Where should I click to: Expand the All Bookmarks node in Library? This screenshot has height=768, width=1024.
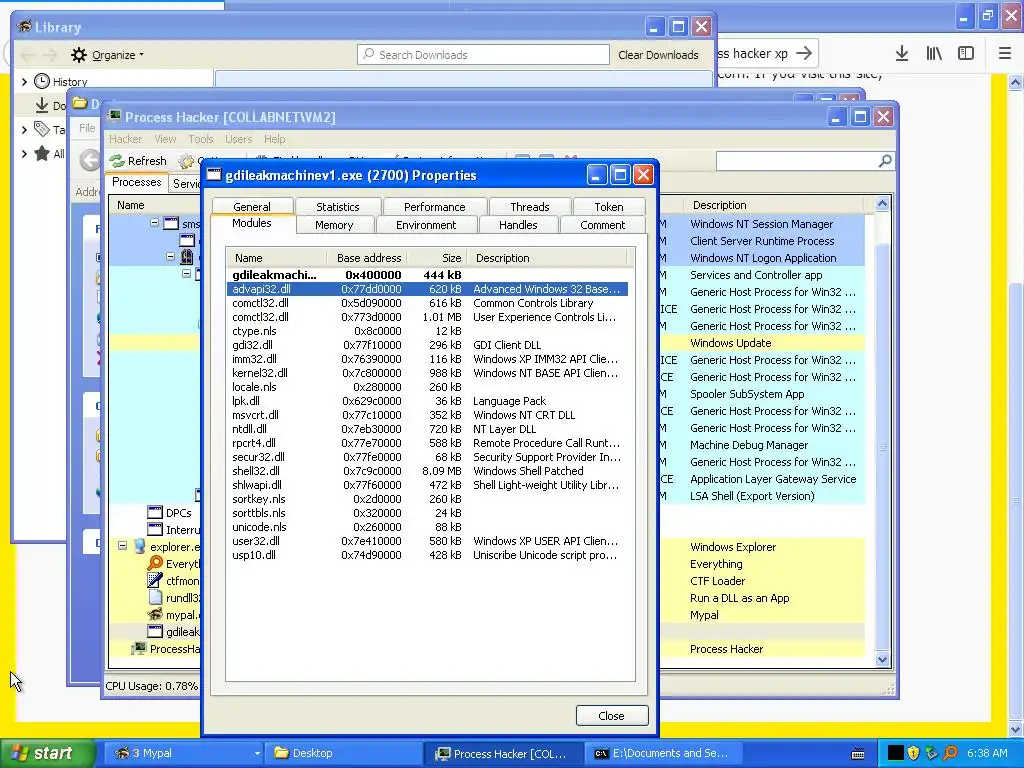click(24, 153)
